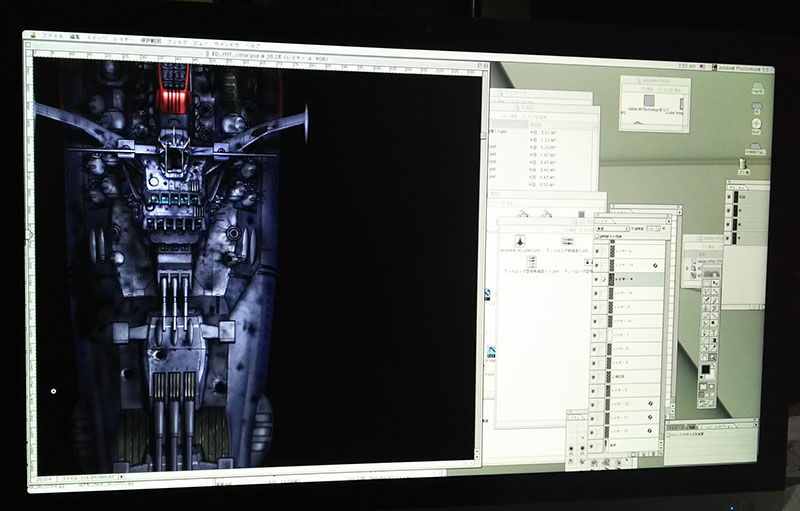Hide the highlighted layer with its eye icon
Screen dimensions: 800x511
pyautogui.click(x=596, y=279)
